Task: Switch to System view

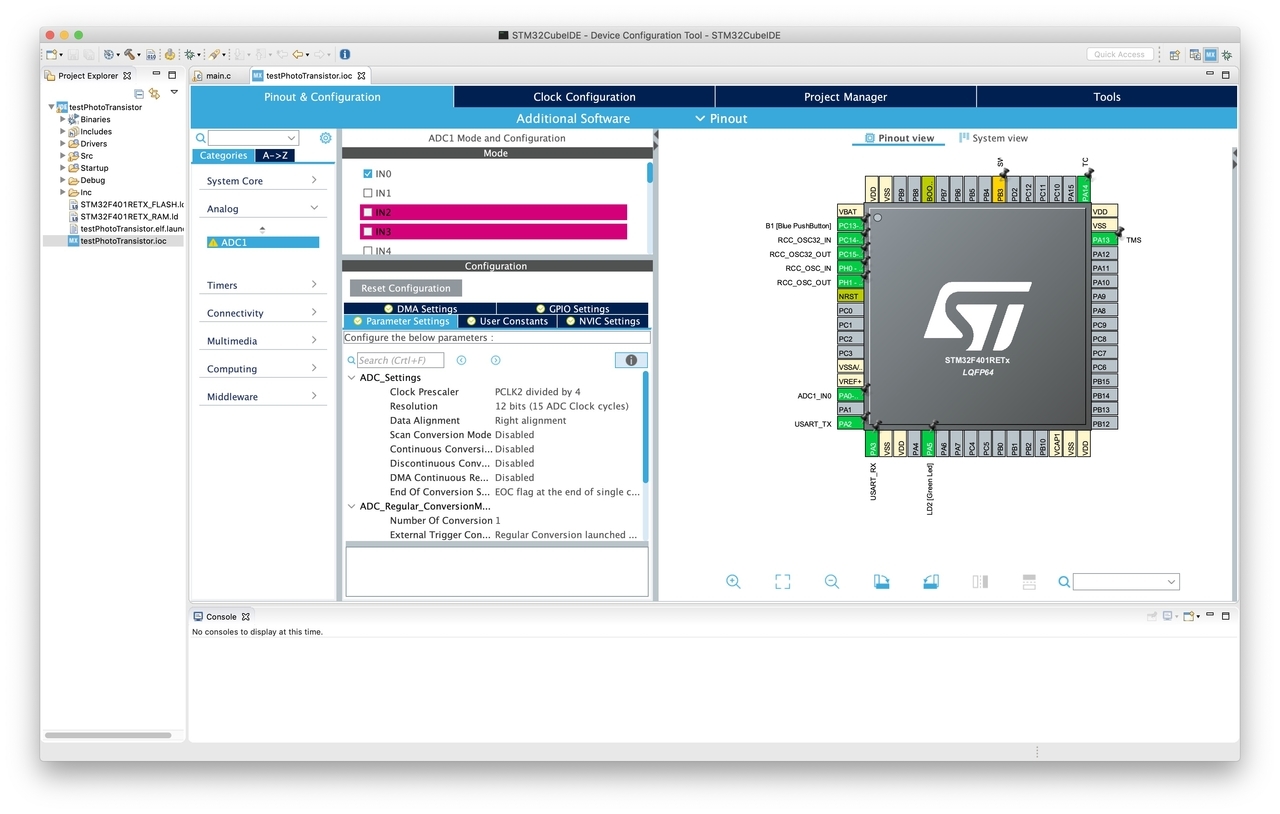Action: pos(993,138)
